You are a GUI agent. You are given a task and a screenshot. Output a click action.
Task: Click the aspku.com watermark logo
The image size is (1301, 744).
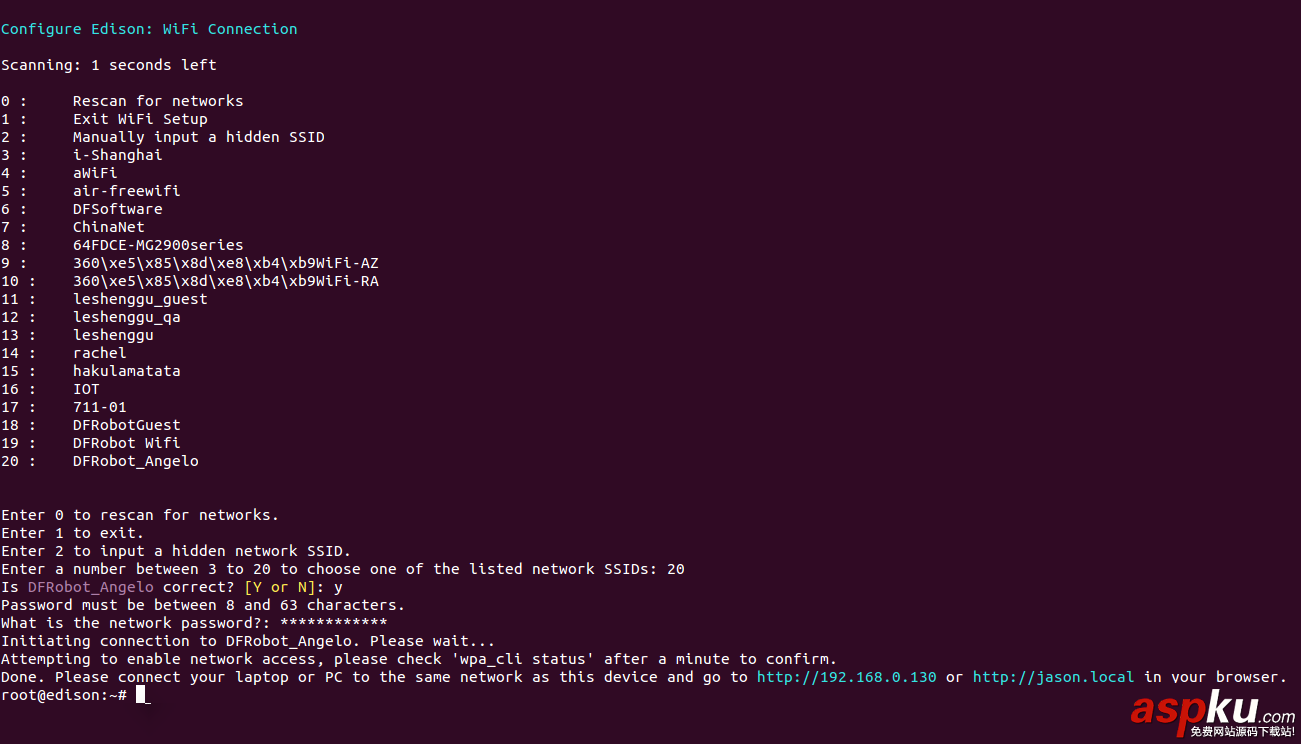pyautogui.click(x=1212, y=713)
